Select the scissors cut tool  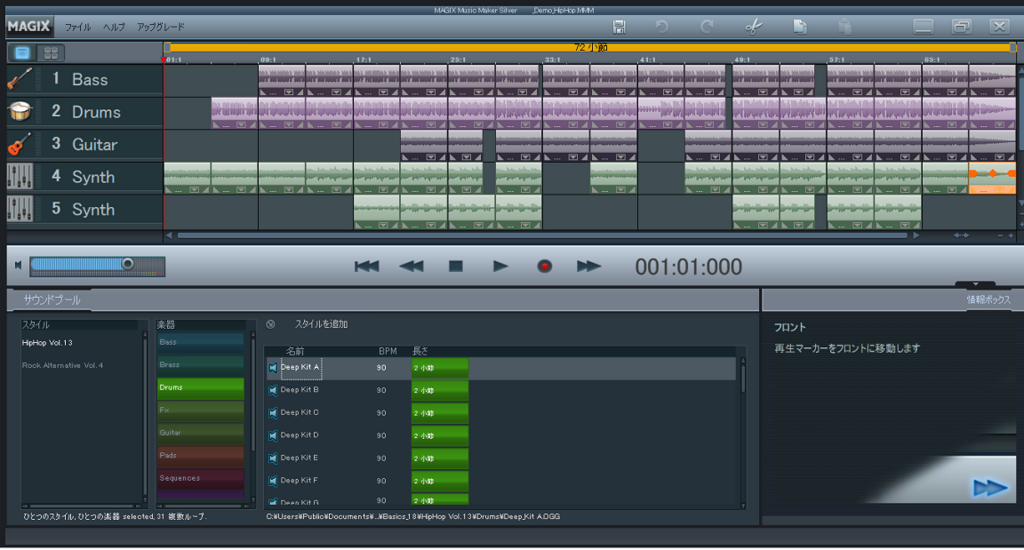[754, 27]
